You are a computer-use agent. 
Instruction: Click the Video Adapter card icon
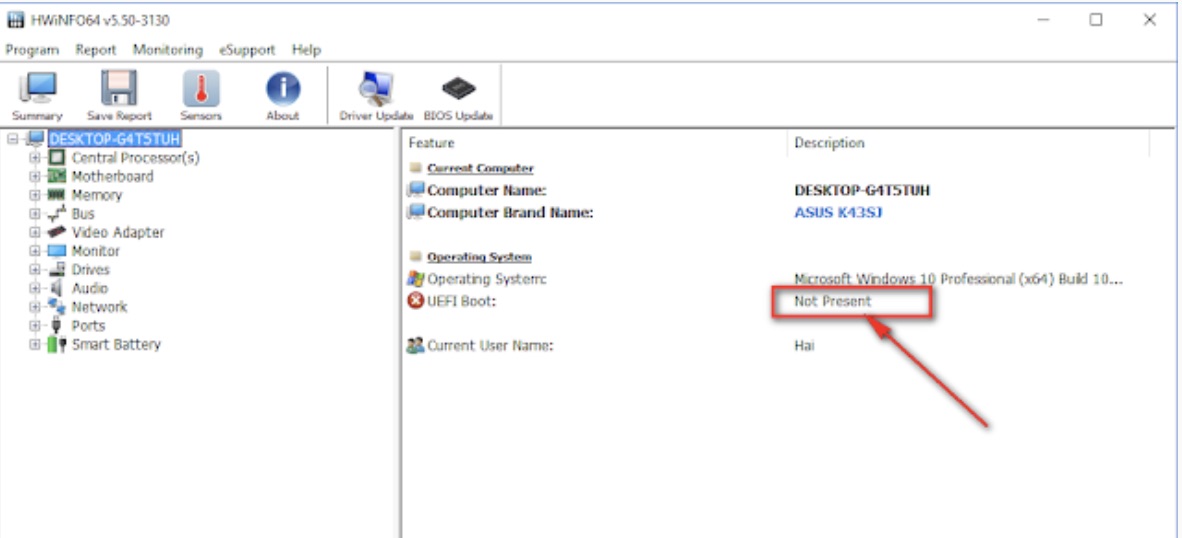57,232
